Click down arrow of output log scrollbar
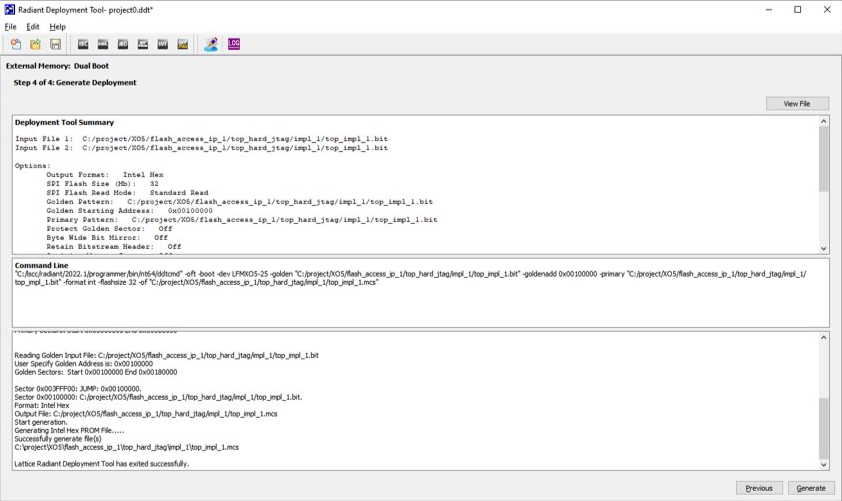 824,465
